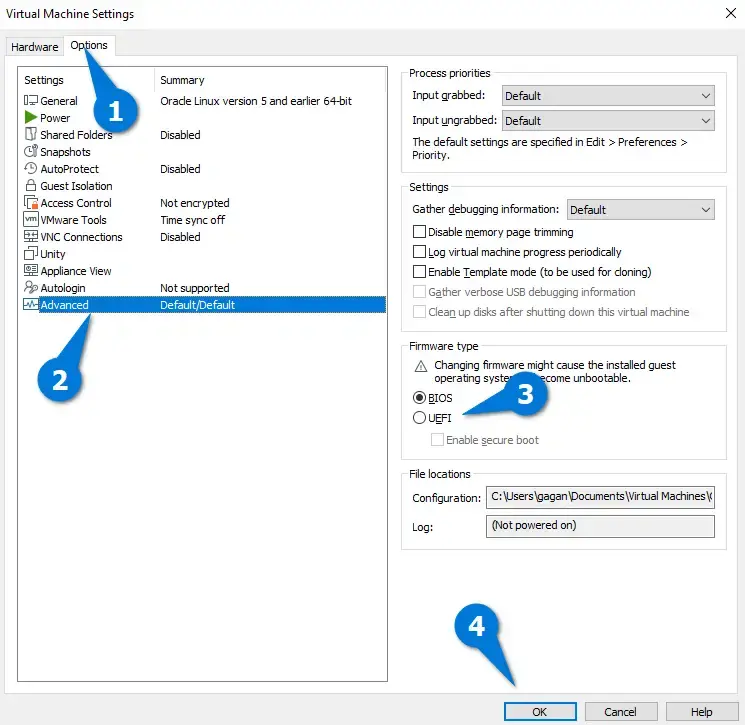Screen dimensions: 745x725
Task: Select the BIOS firmware radio button
Action: tap(419, 398)
